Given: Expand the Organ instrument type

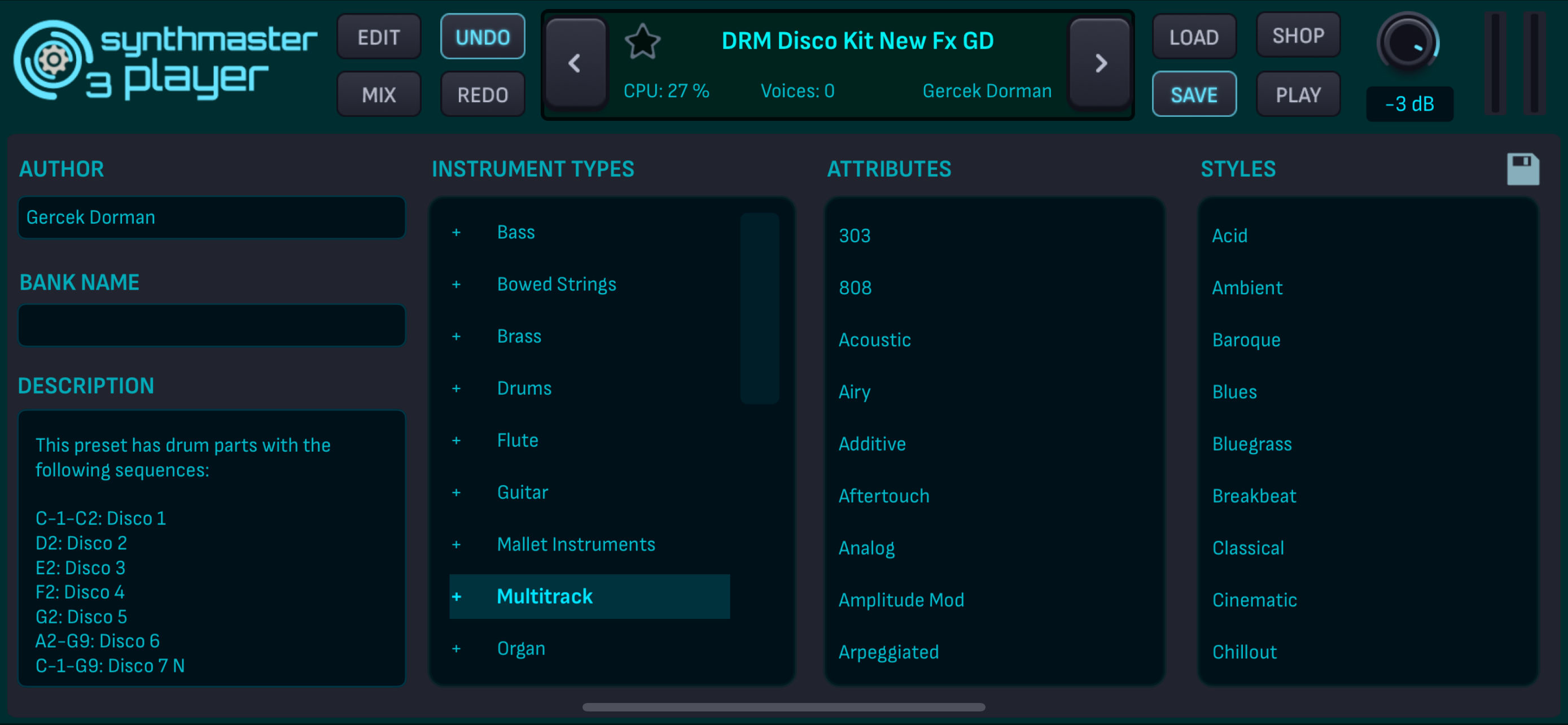Looking at the screenshot, I should pos(457,649).
